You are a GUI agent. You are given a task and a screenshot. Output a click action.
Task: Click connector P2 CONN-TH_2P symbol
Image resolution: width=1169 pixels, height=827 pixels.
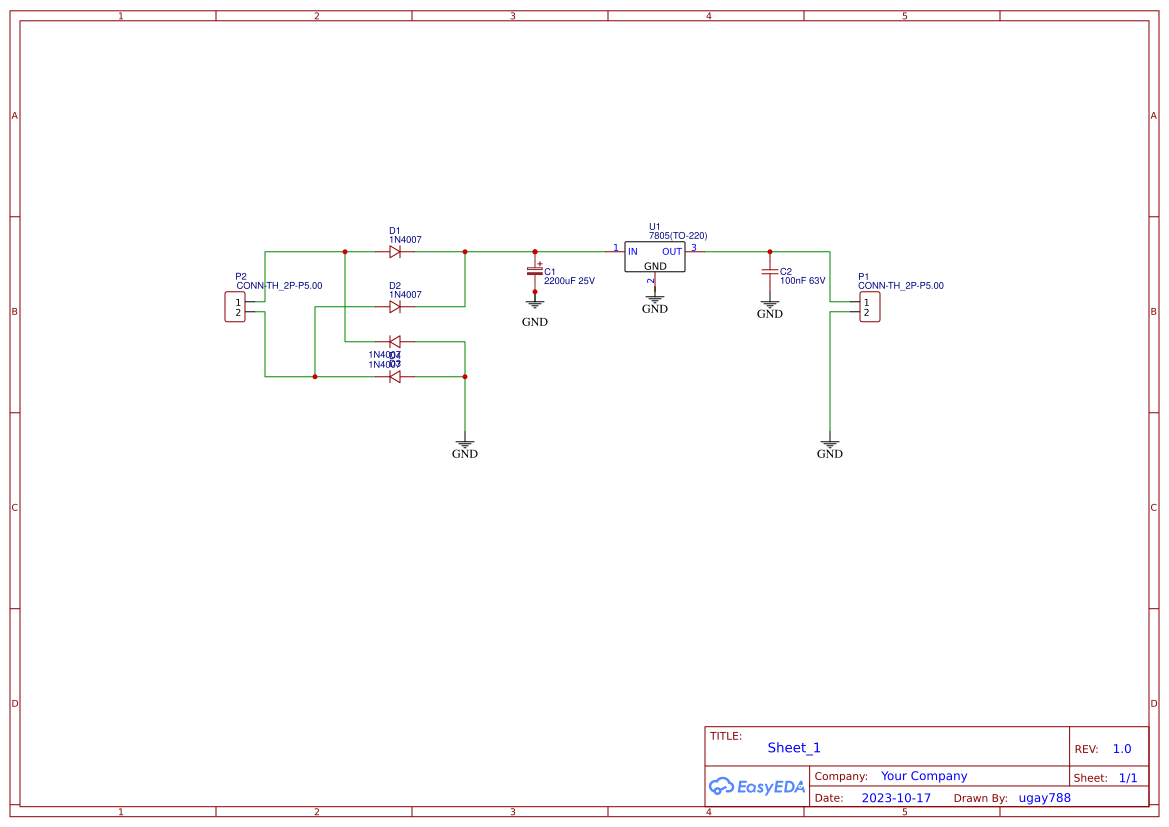click(235, 307)
